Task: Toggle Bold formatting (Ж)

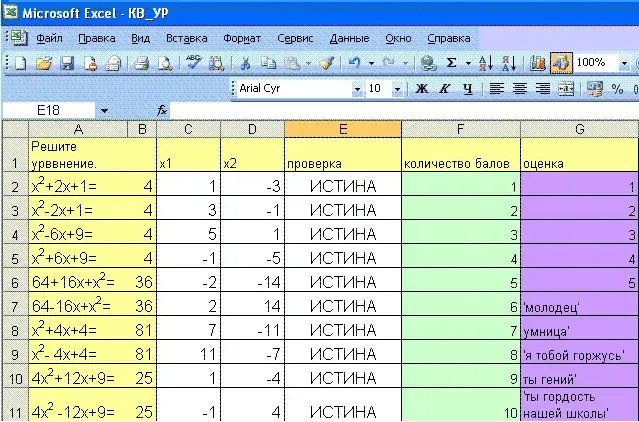Action: pyautogui.click(x=421, y=89)
